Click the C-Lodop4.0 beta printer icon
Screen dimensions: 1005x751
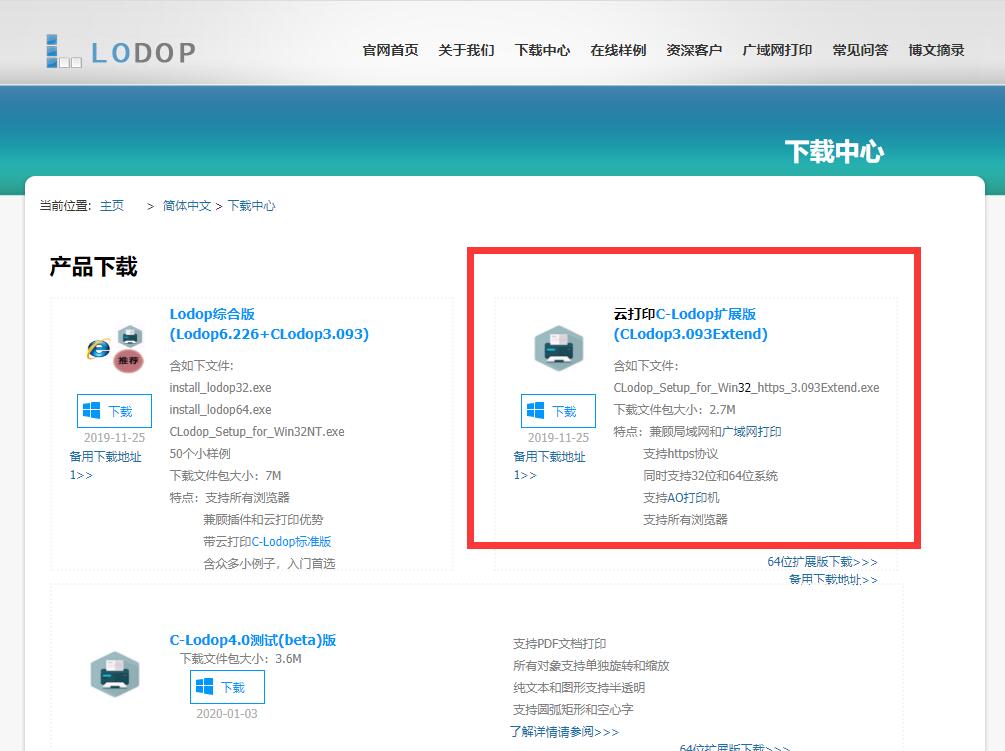pyautogui.click(x=115, y=674)
